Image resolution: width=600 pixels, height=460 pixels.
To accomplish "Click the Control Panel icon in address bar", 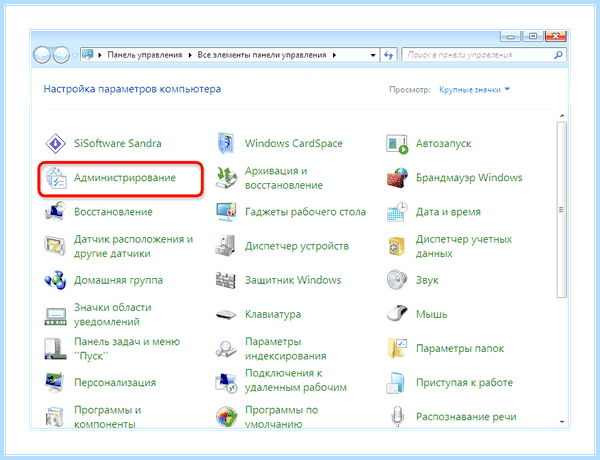I will click(x=88, y=55).
